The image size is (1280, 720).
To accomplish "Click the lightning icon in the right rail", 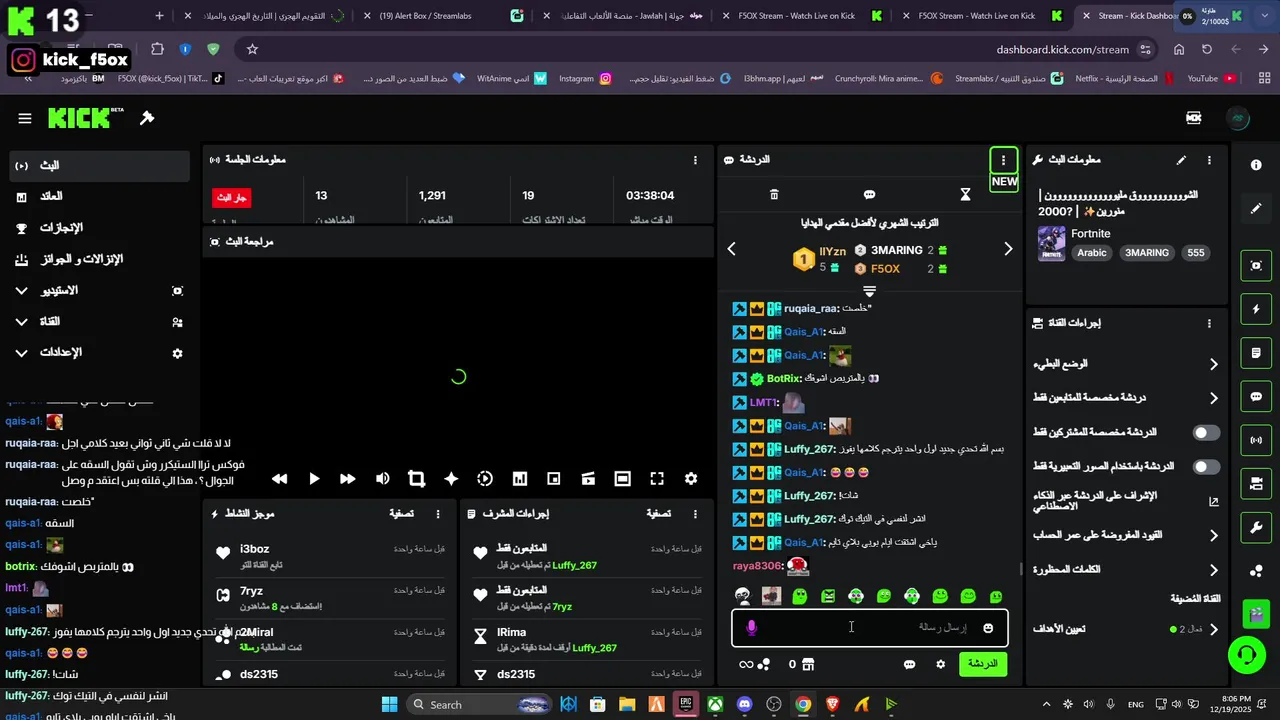I will tap(1256, 309).
